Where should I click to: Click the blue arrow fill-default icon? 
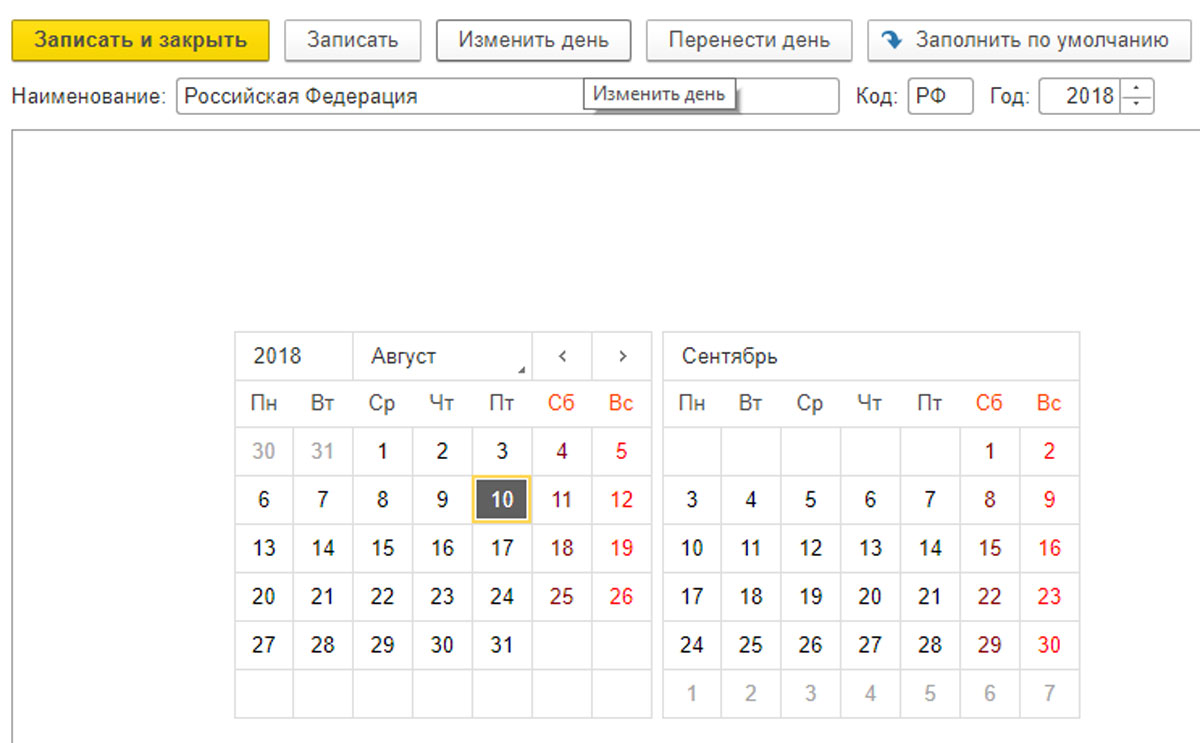tap(892, 40)
